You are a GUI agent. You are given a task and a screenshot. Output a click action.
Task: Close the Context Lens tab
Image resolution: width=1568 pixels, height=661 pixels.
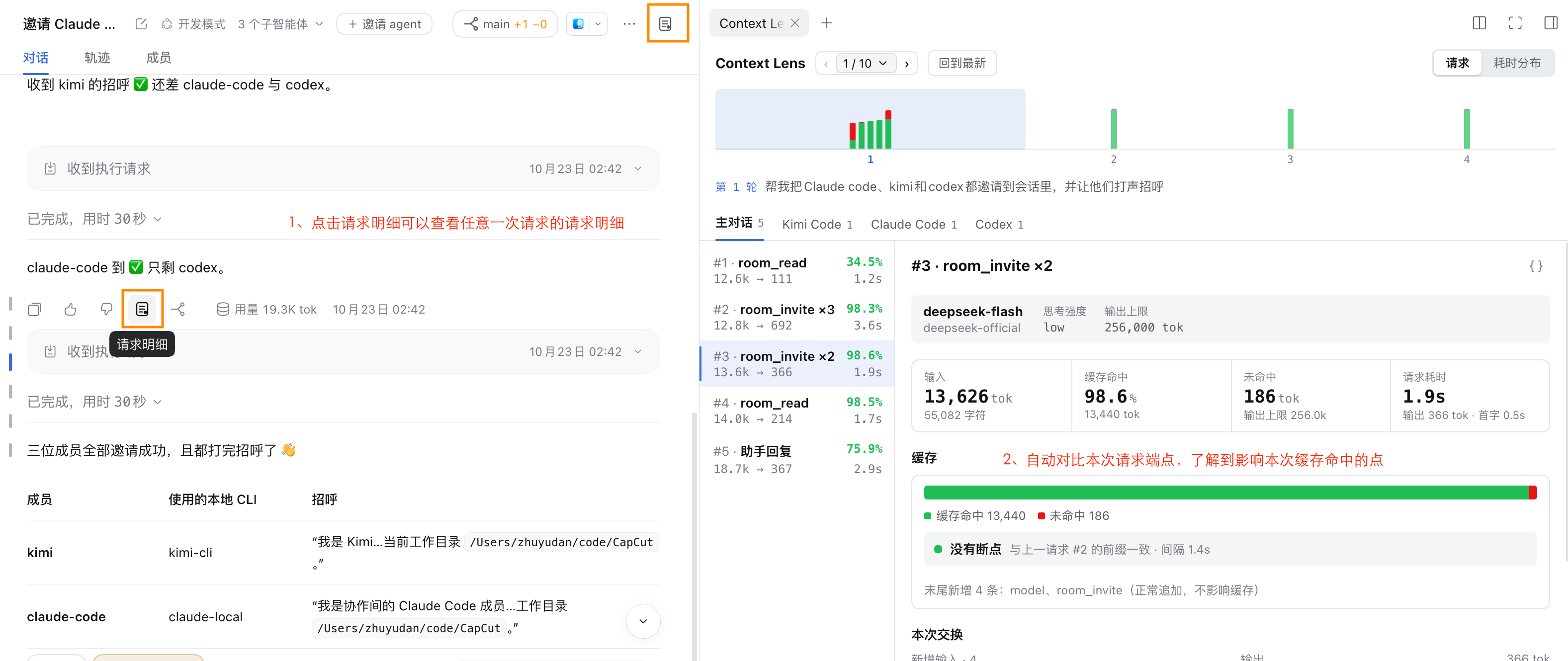[x=795, y=23]
